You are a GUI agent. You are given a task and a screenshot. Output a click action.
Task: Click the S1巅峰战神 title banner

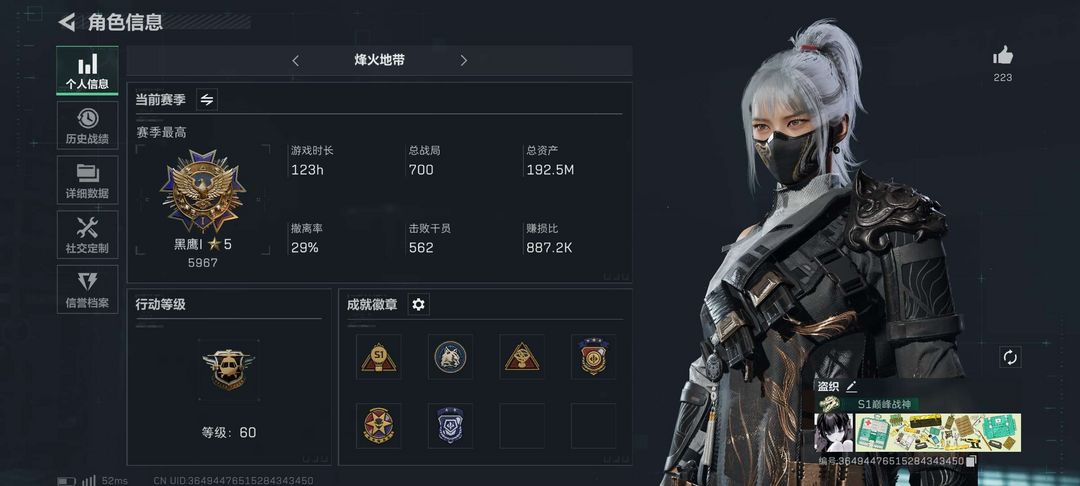coord(868,404)
